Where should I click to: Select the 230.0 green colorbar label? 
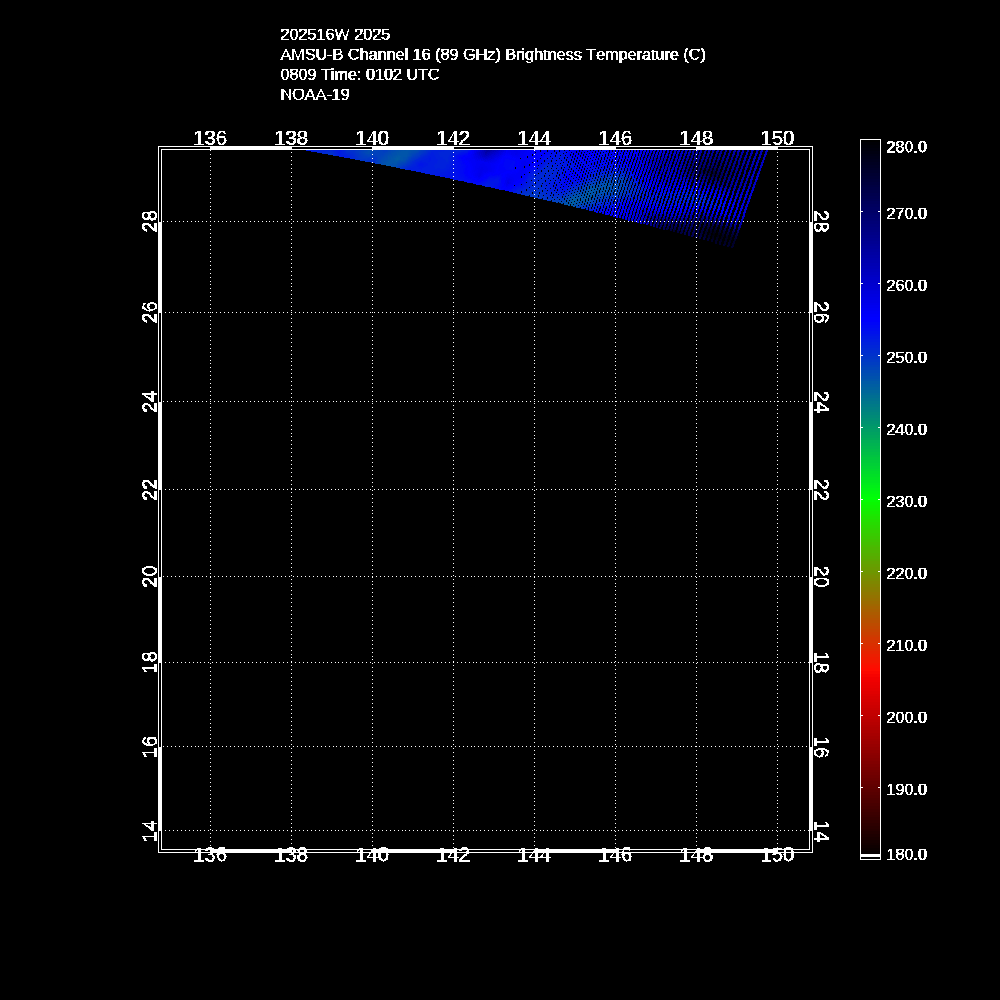(x=906, y=501)
